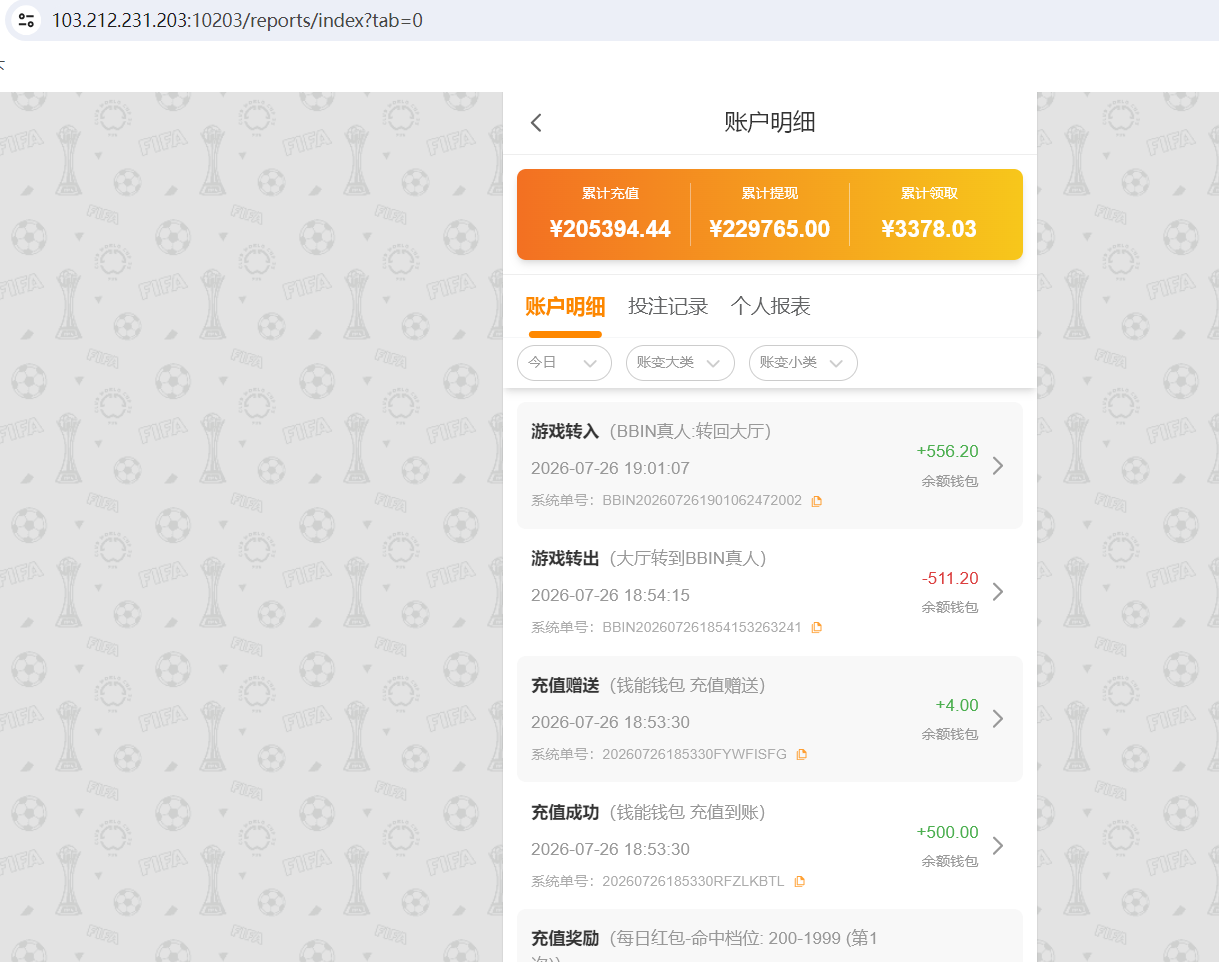This screenshot has width=1219, height=962.
Task: Click the 游戏转入 entry title
Action: pos(565,432)
